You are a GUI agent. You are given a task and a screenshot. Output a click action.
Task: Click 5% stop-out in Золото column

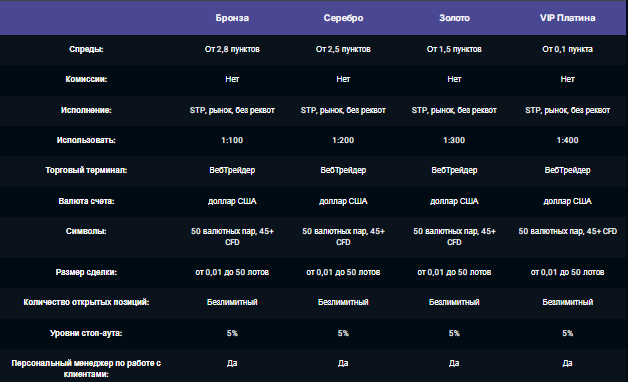coord(454,333)
